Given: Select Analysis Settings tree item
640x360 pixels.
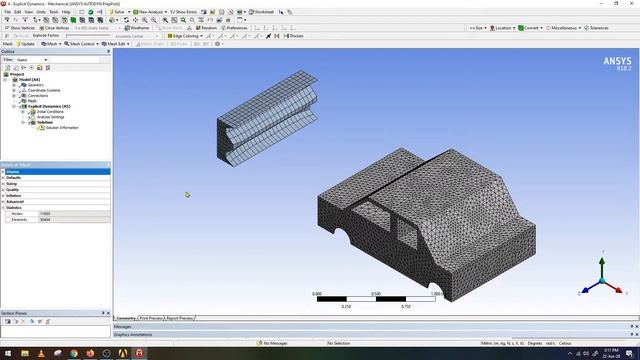Looking at the screenshot, I should click(51, 117).
